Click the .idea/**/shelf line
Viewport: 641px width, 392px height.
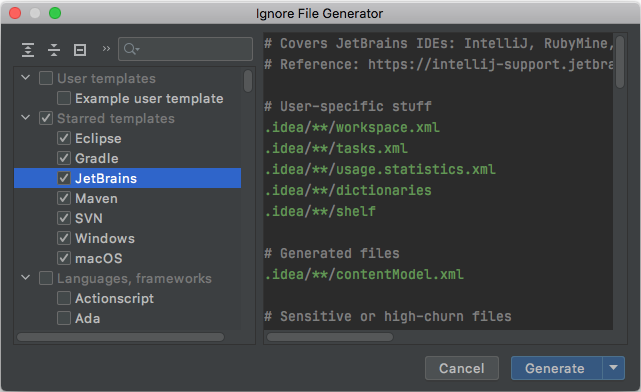[x=320, y=211]
